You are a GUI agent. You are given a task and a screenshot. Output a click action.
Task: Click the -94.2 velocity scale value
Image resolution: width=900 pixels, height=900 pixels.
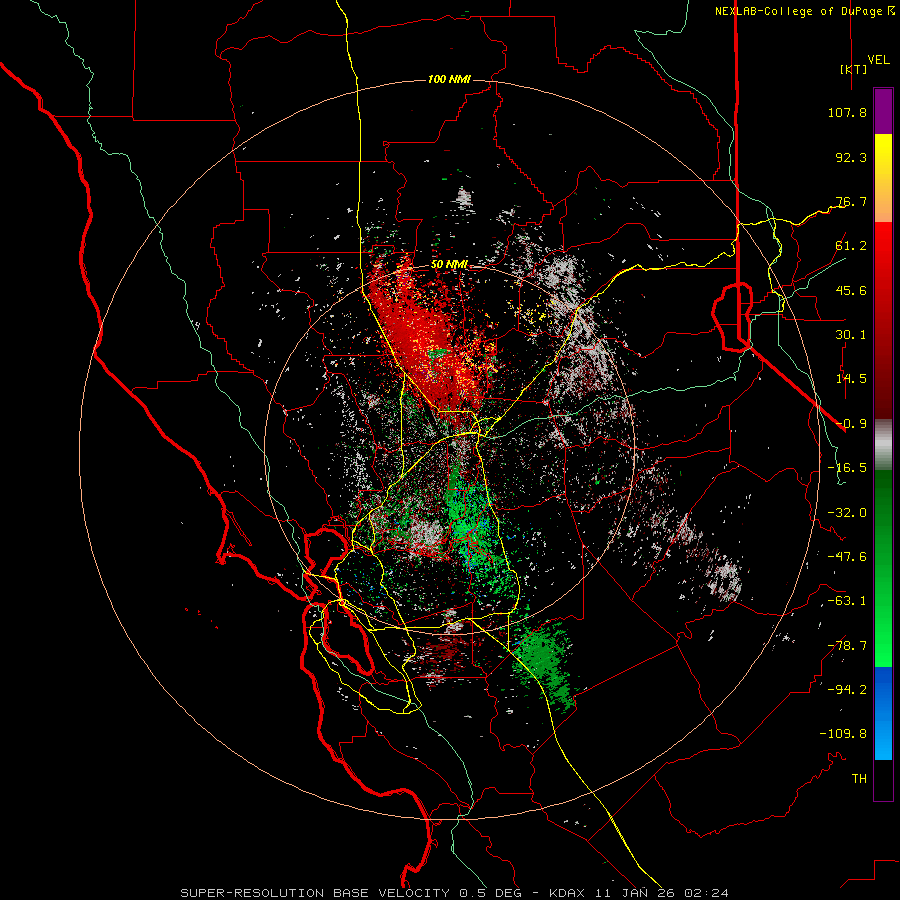pos(847,690)
